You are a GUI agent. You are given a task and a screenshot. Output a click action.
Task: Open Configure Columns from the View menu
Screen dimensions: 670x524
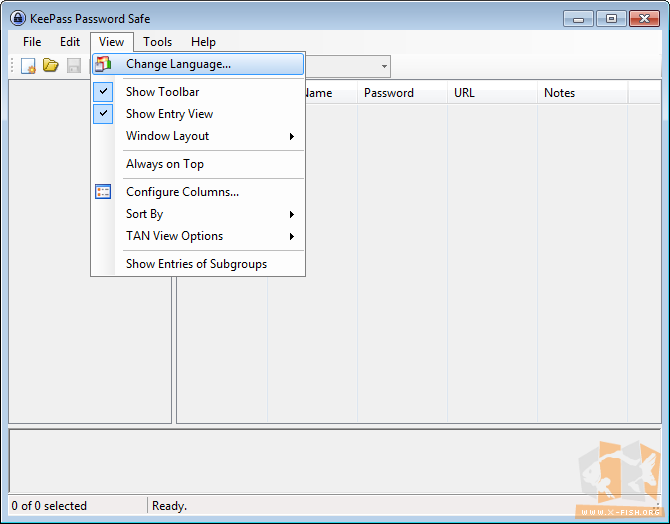pyautogui.click(x=182, y=192)
